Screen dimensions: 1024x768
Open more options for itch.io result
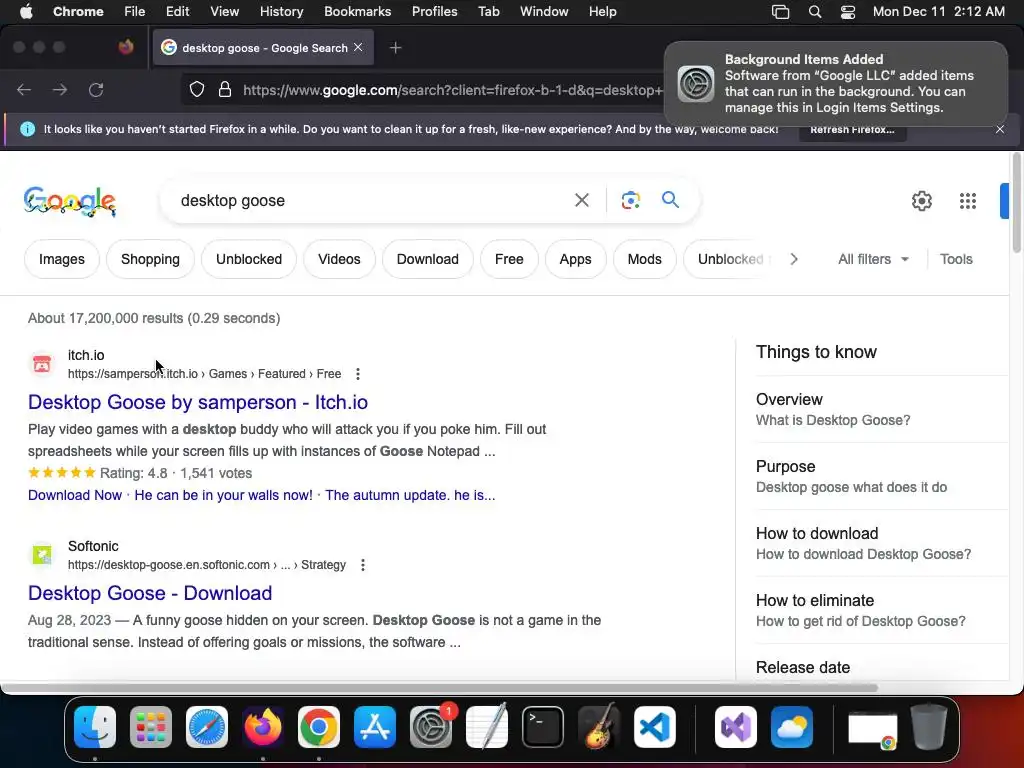tap(357, 374)
